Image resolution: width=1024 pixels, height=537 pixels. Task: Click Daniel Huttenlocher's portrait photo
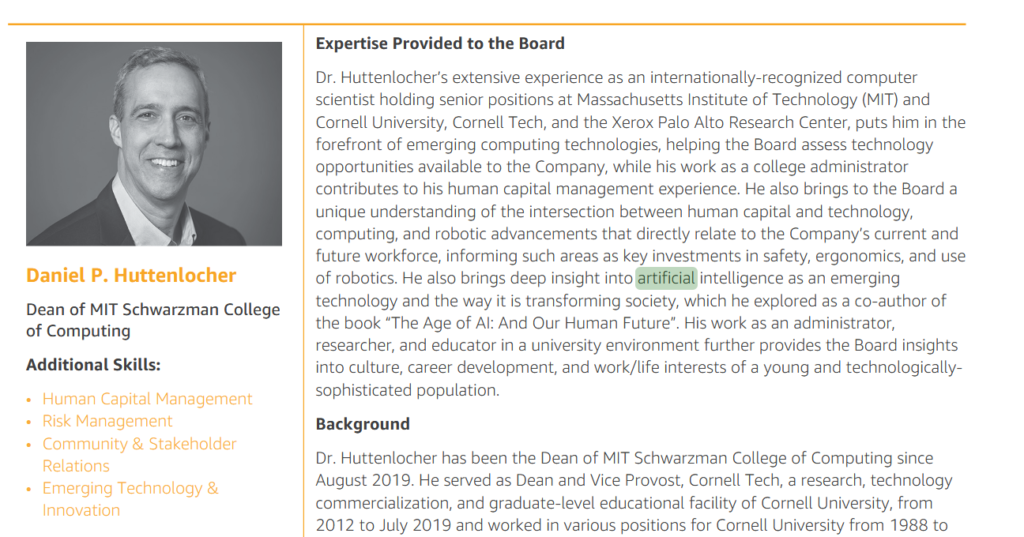pos(154,144)
